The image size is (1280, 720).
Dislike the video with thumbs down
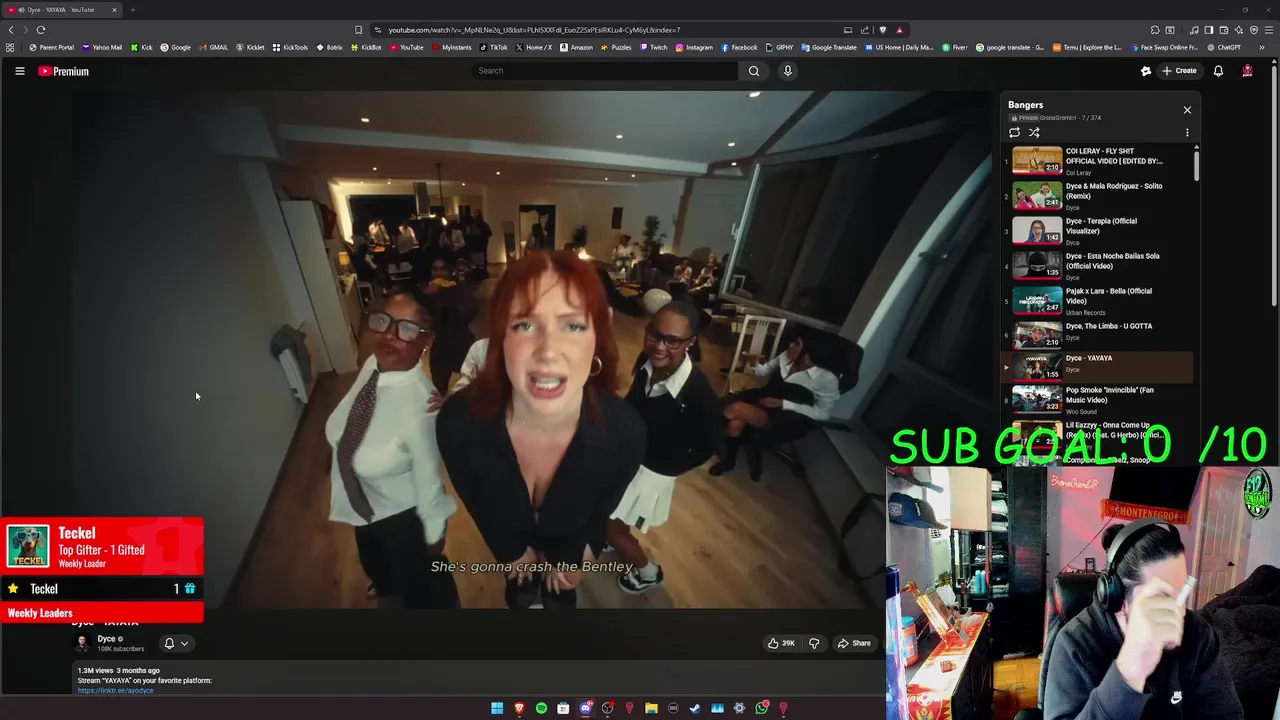tap(814, 643)
